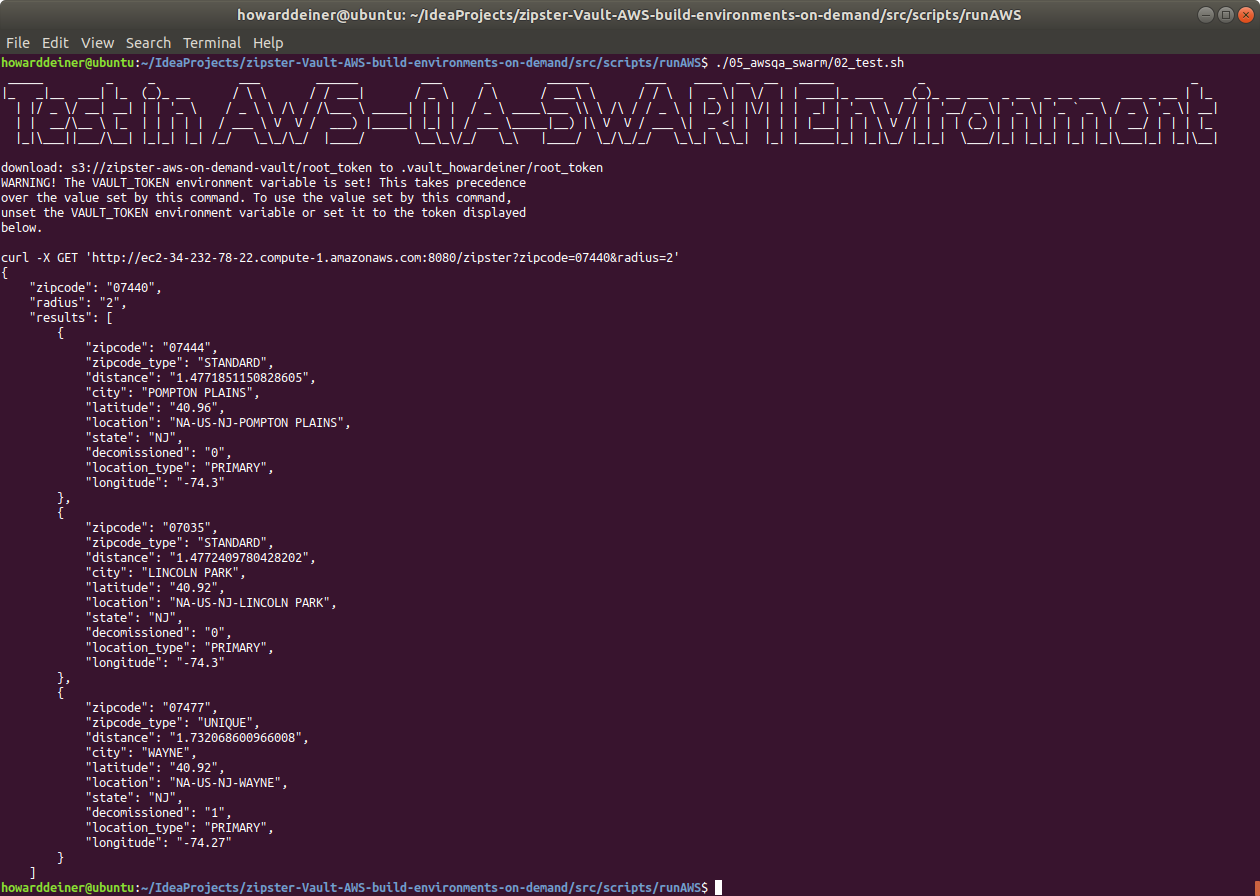The width and height of the screenshot is (1260, 896).
Task: Click the ASCII art banner
Action: (x=610, y=115)
